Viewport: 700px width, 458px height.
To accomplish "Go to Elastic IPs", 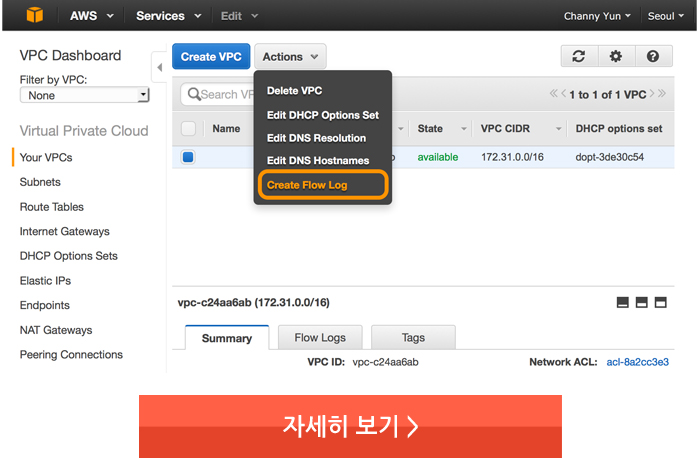I will [45, 281].
